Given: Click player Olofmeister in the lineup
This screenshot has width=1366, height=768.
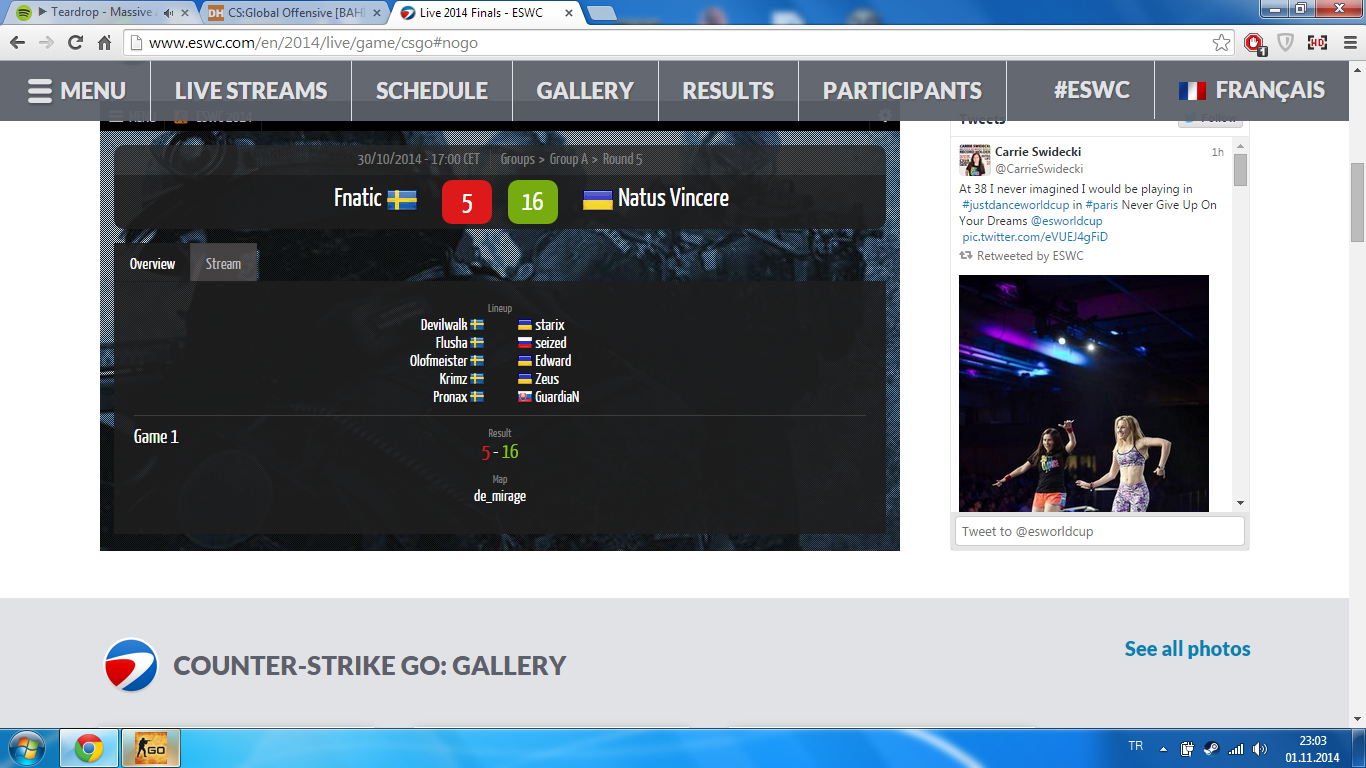Looking at the screenshot, I should tap(439, 361).
